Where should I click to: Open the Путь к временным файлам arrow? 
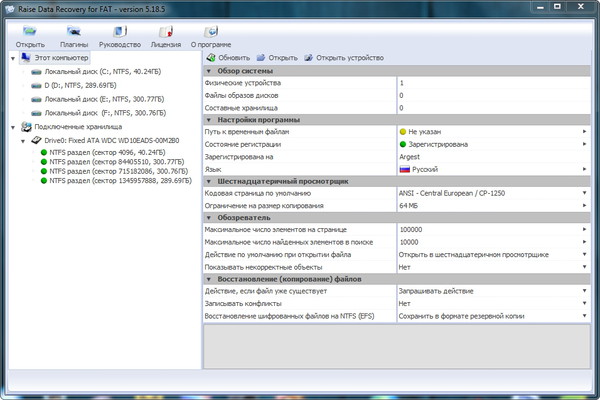[584, 132]
